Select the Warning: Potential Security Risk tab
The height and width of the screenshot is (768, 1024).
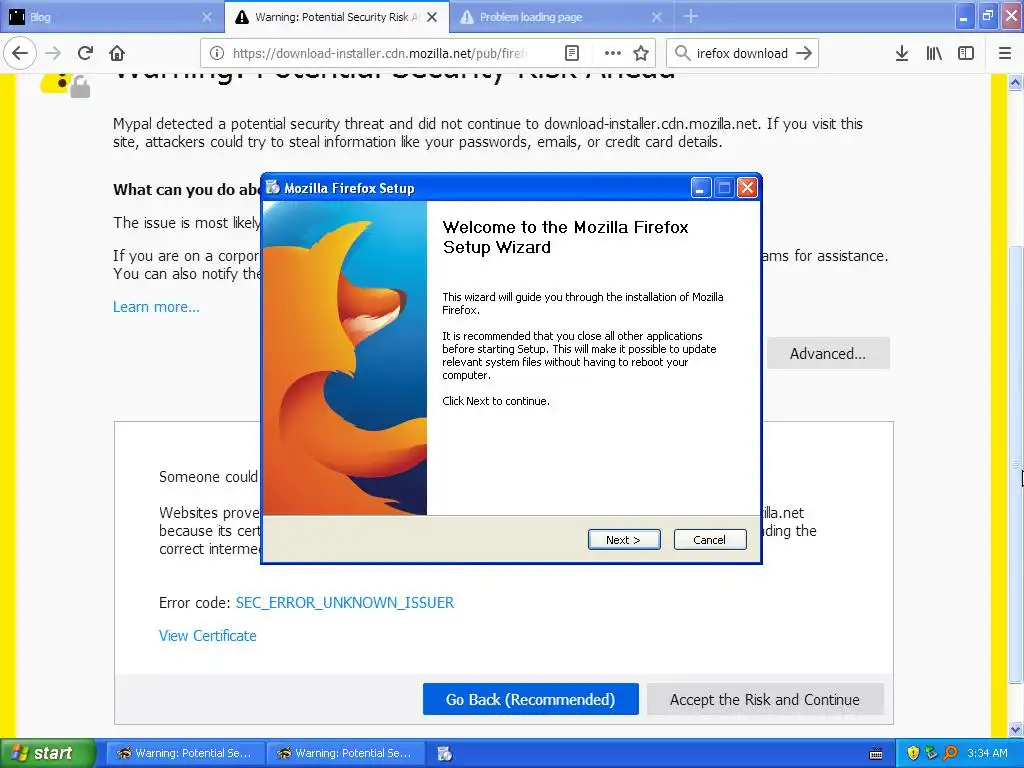click(x=337, y=17)
